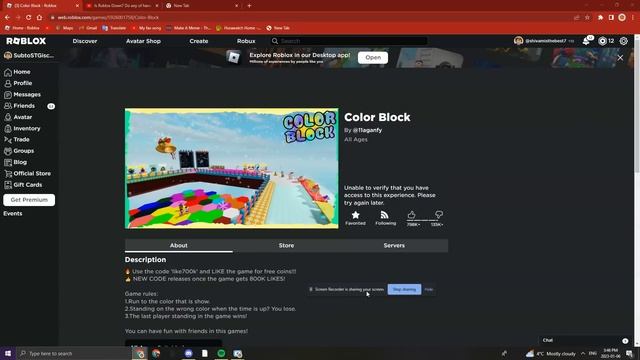Switch to the Store tab
This screenshot has height=360, width=640.
286,245
